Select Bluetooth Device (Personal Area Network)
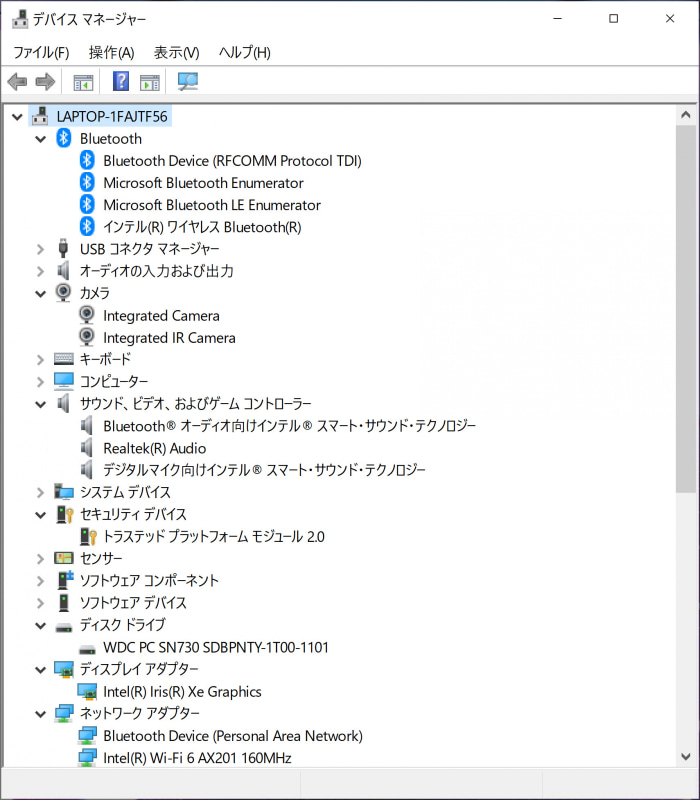This screenshot has height=800, width=700. pyautogui.click(x=233, y=736)
